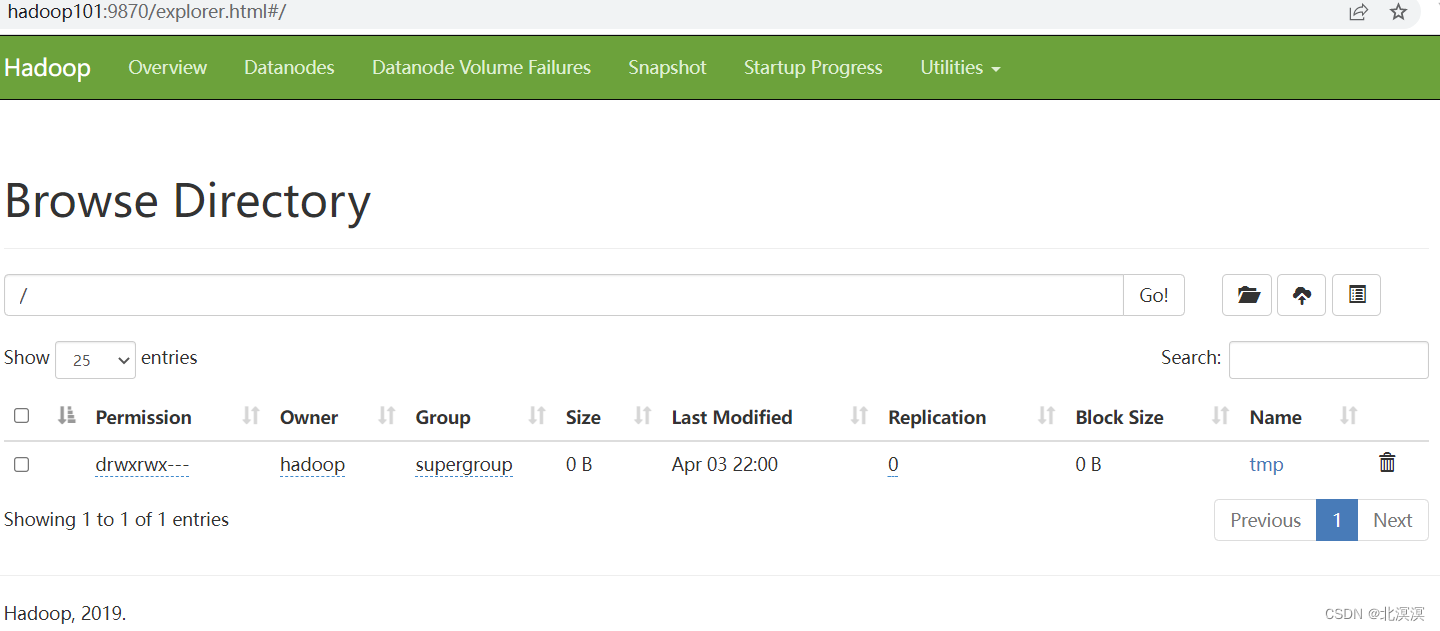
Task: Open the Show entries count dropdown
Action: 95,360
